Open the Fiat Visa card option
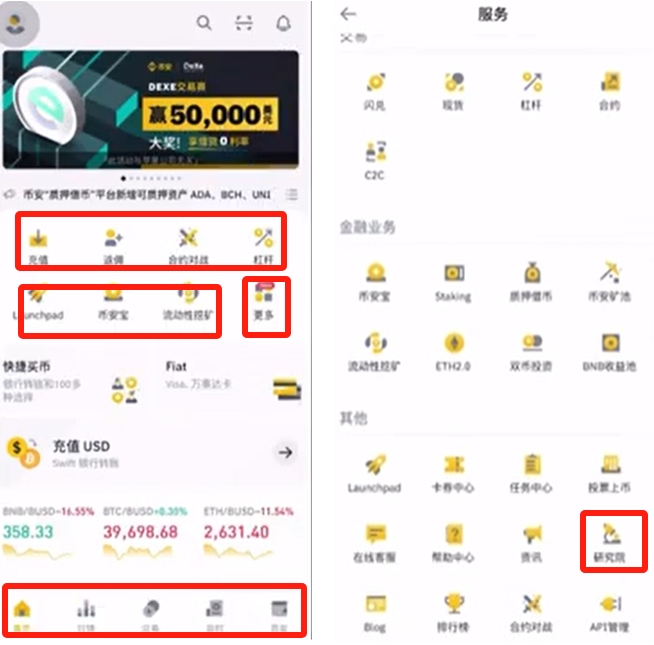Image resolution: width=654 pixels, height=645 pixels. tap(234, 383)
